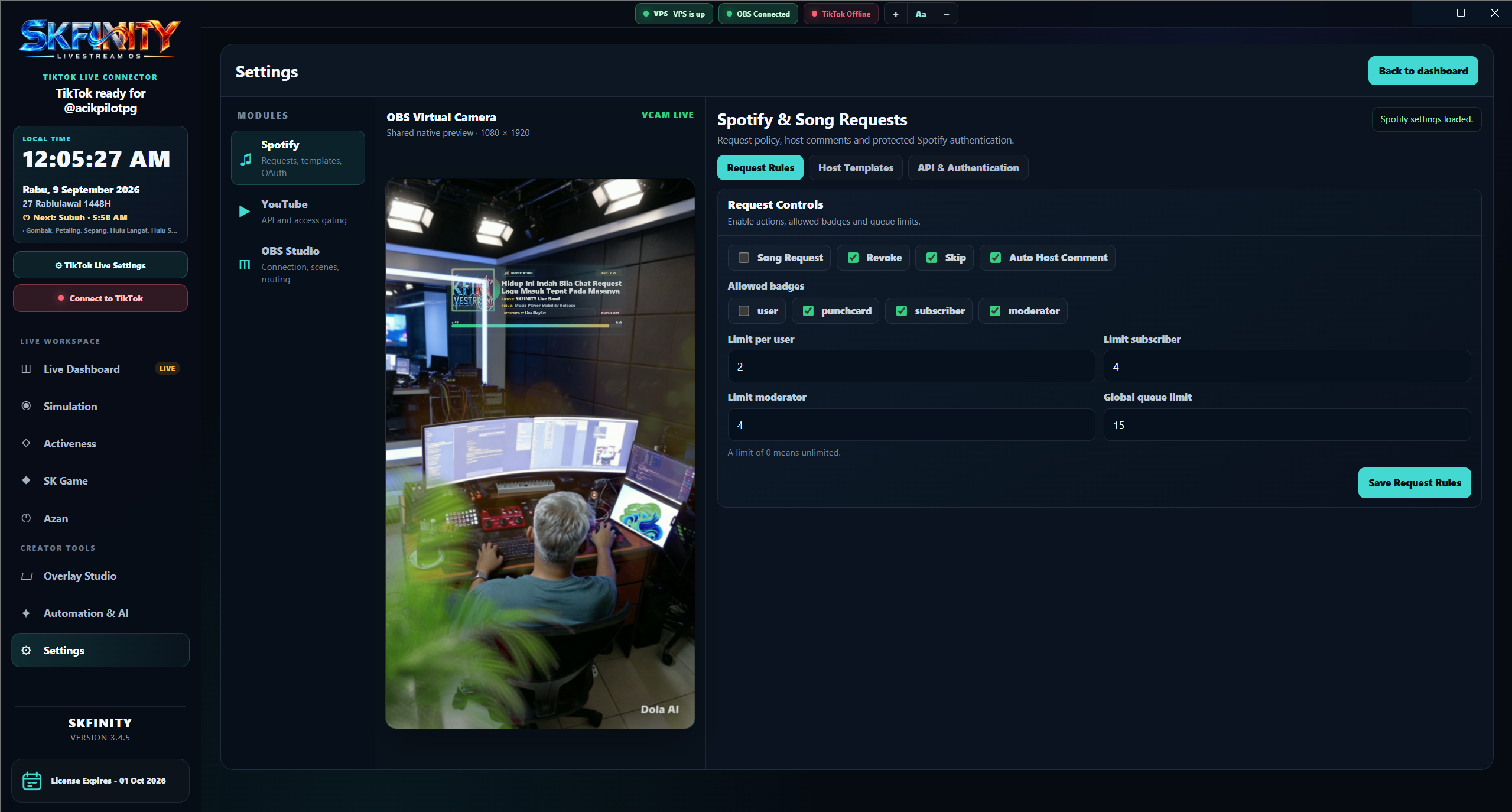Uncheck the Revoke checkbox

click(x=853, y=258)
